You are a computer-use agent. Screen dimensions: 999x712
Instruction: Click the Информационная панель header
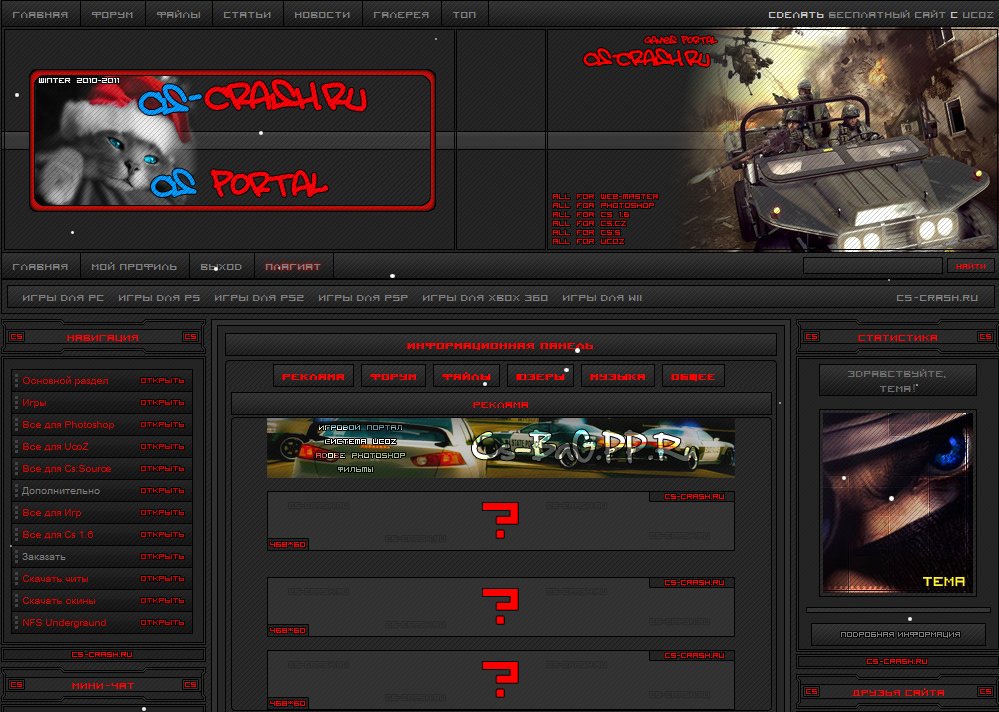pyautogui.click(x=500, y=346)
